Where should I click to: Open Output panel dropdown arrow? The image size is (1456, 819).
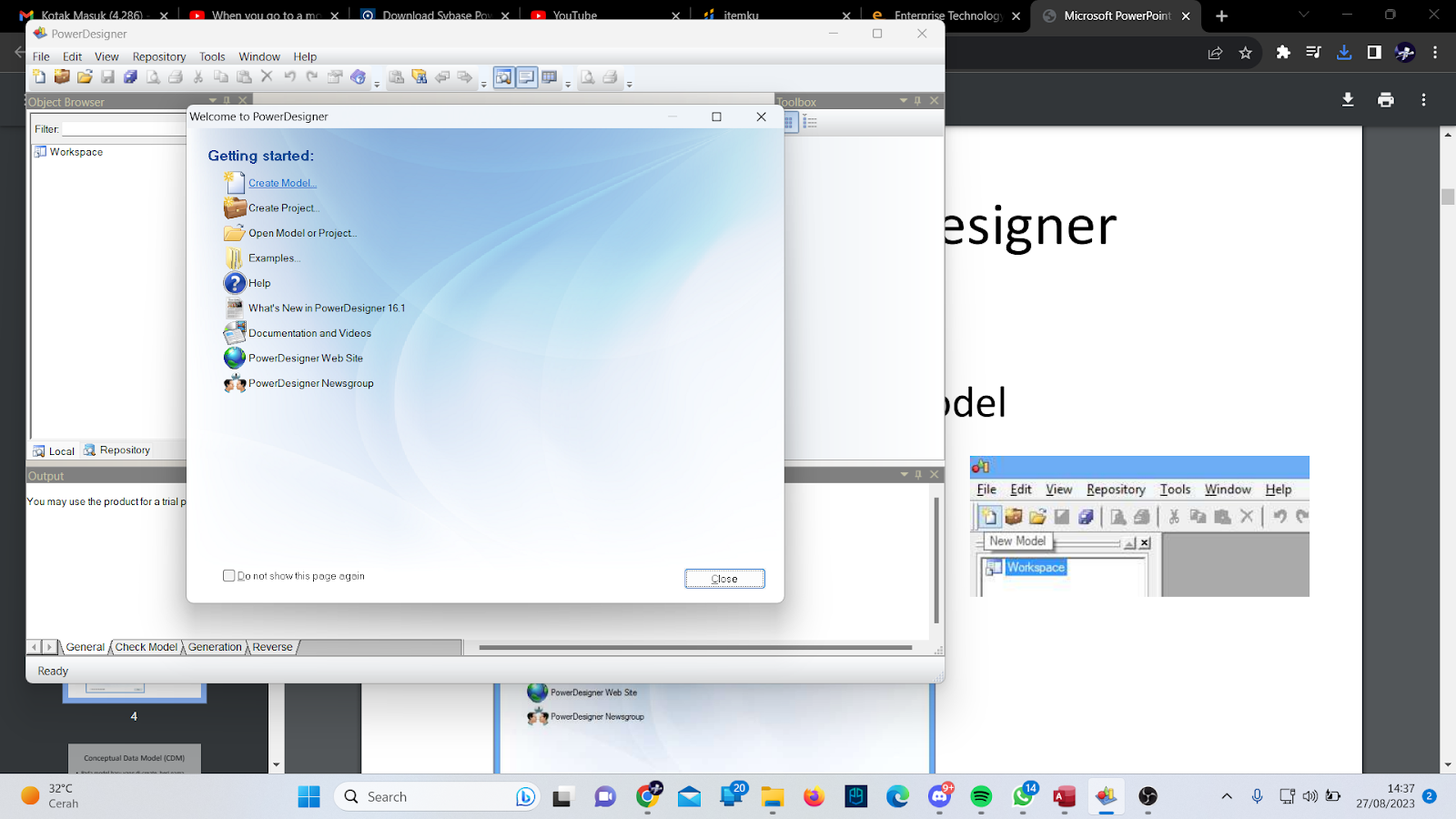tap(905, 474)
